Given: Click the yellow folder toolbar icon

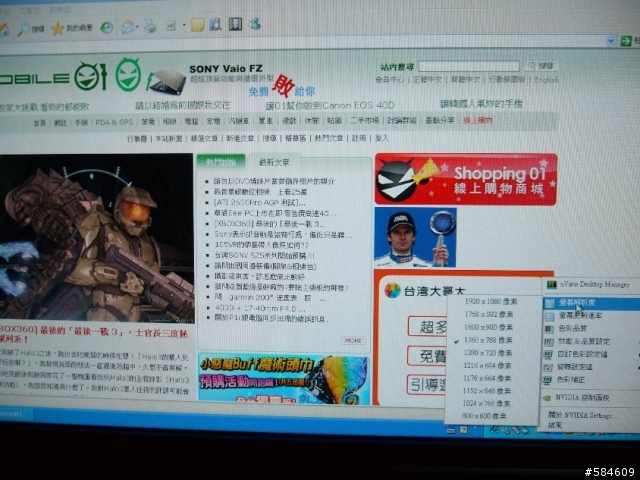Looking at the screenshot, I should (198, 25).
